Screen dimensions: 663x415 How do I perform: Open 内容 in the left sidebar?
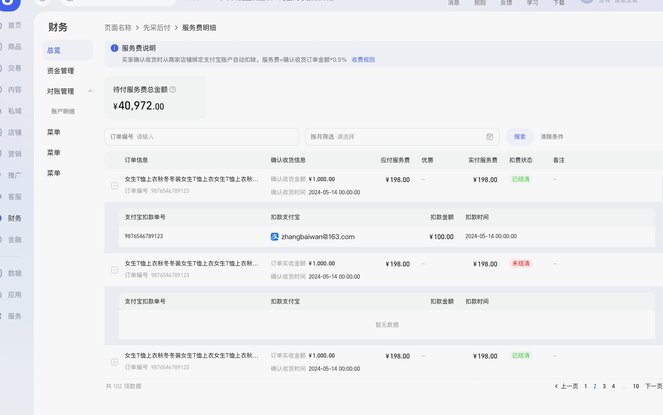click(14, 90)
